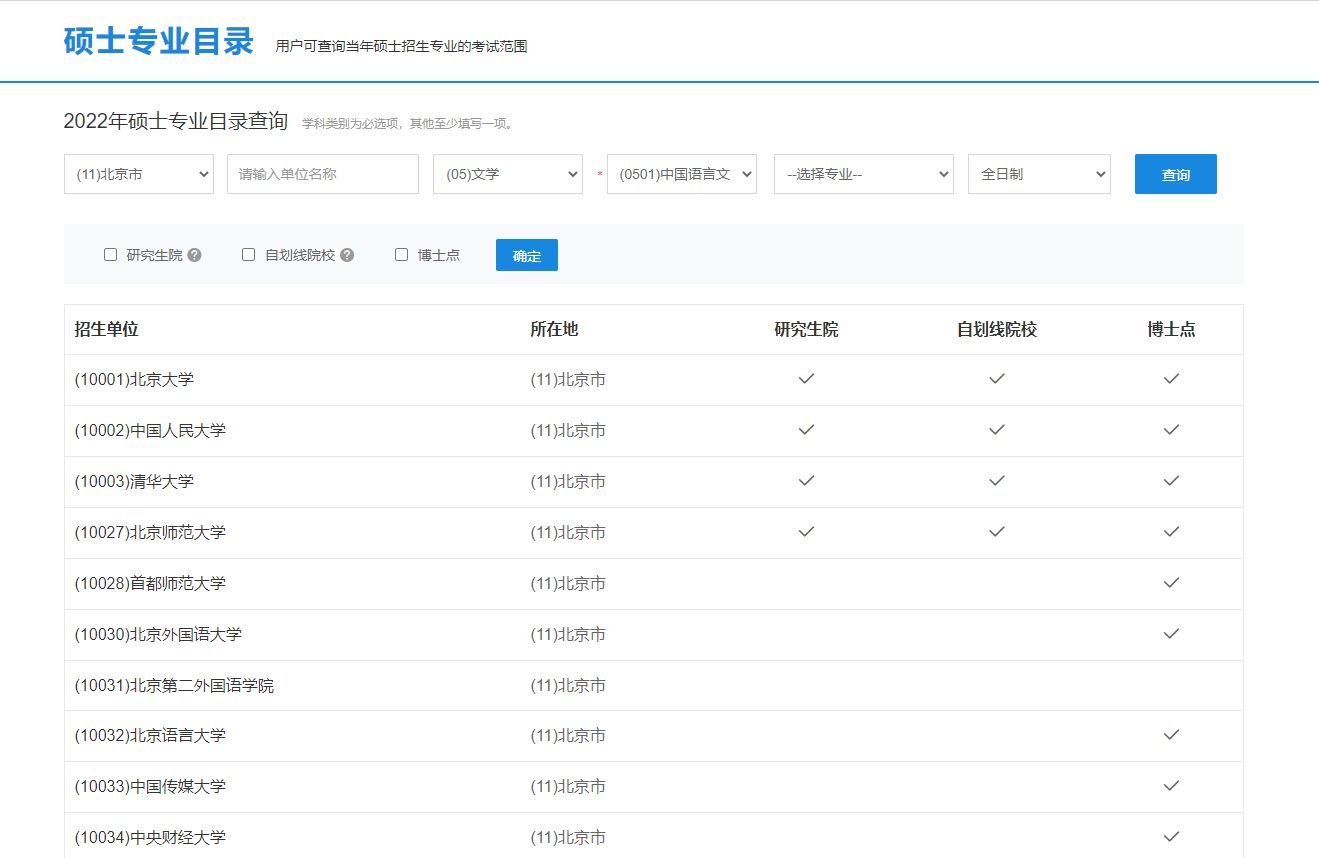The height and width of the screenshot is (858, 1319).
Task: Open the 全日制 study mode dropdown
Action: pyautogui.click(x=1039, y=174)
